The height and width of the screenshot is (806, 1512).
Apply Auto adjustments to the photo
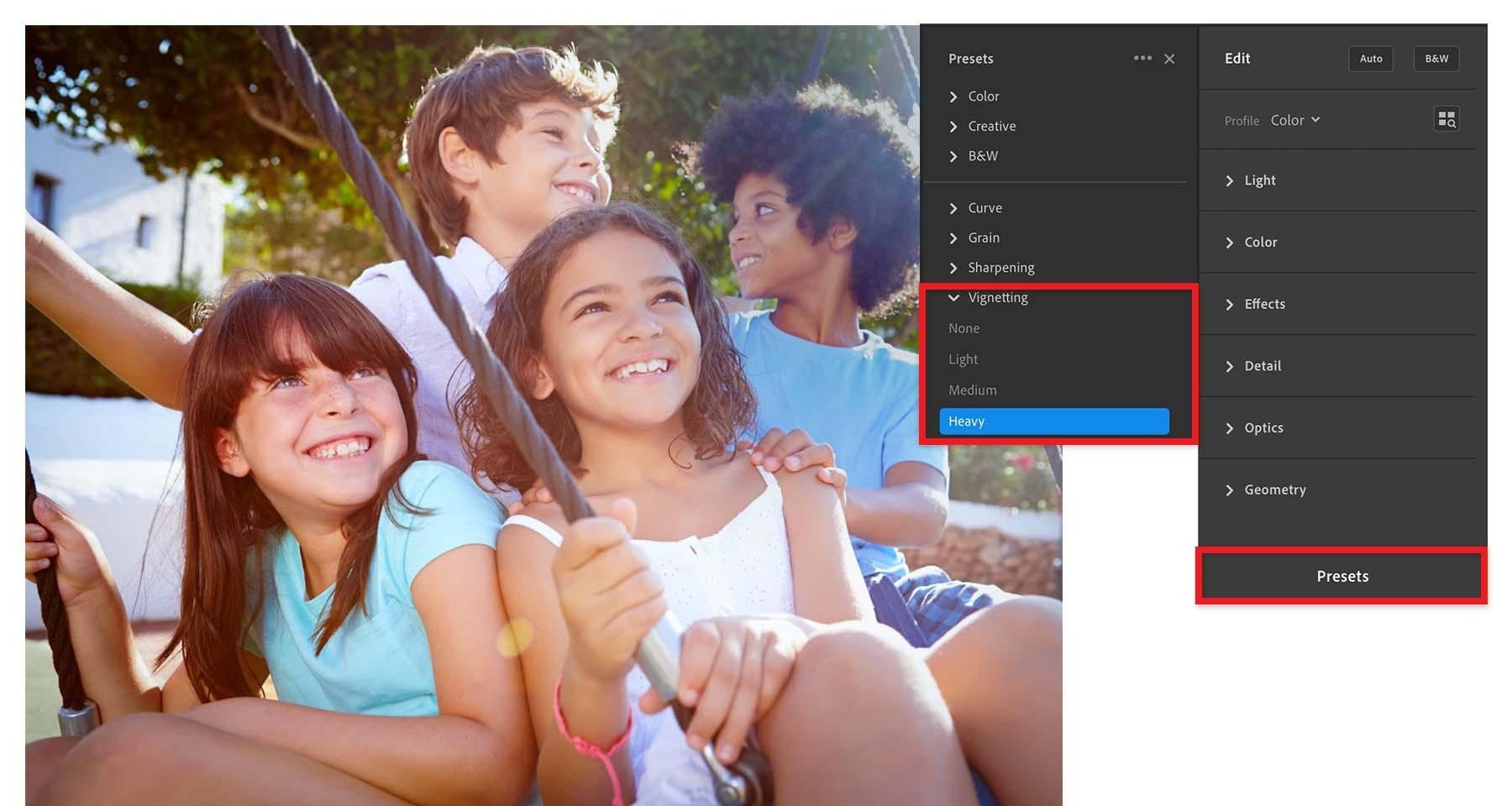[1370, 59]
